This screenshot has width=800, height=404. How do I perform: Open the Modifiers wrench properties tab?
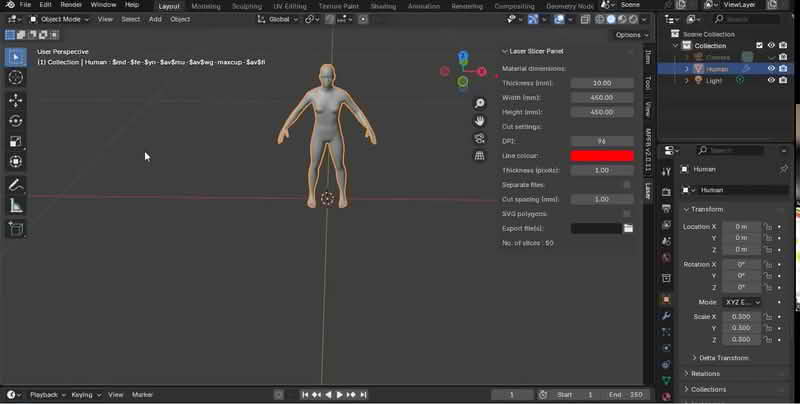point(666,317)
